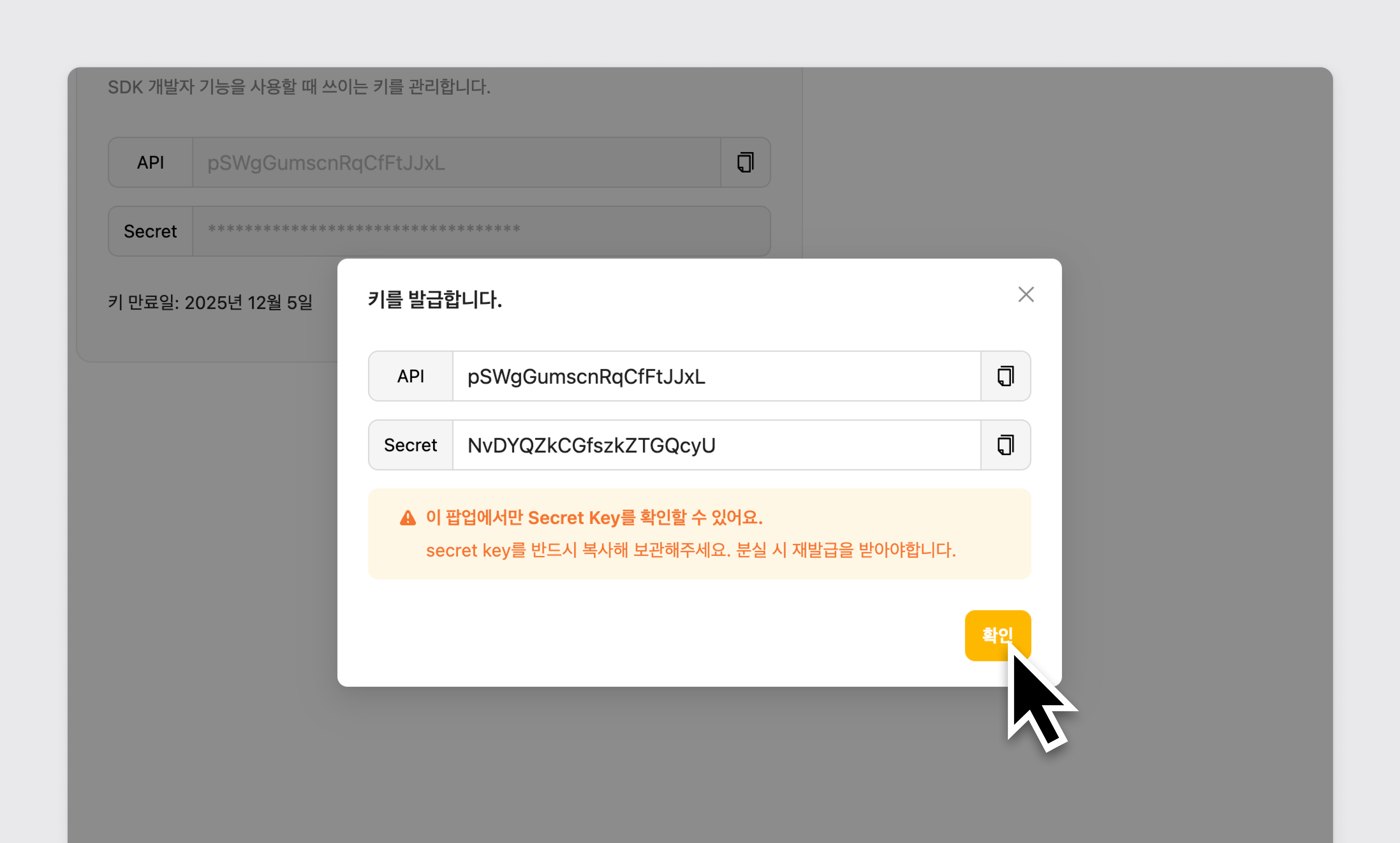Click the secret key copy reminder text
Viewport: 1400px width, 843px height.
(x=690, y=550)
